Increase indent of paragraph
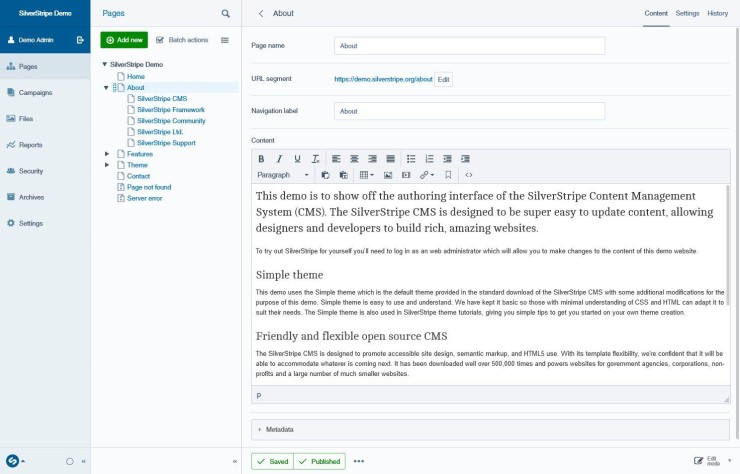The height and width of the screenshot is (474, 740). pos(465,159)
